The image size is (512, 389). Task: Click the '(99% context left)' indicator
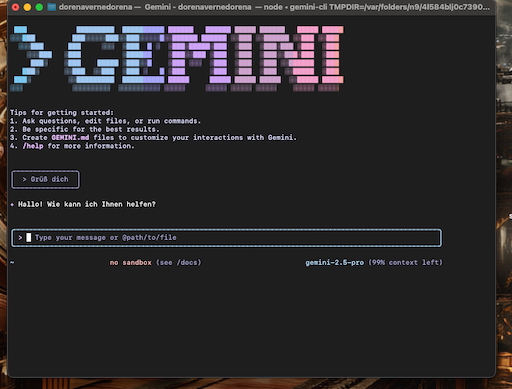405,263
